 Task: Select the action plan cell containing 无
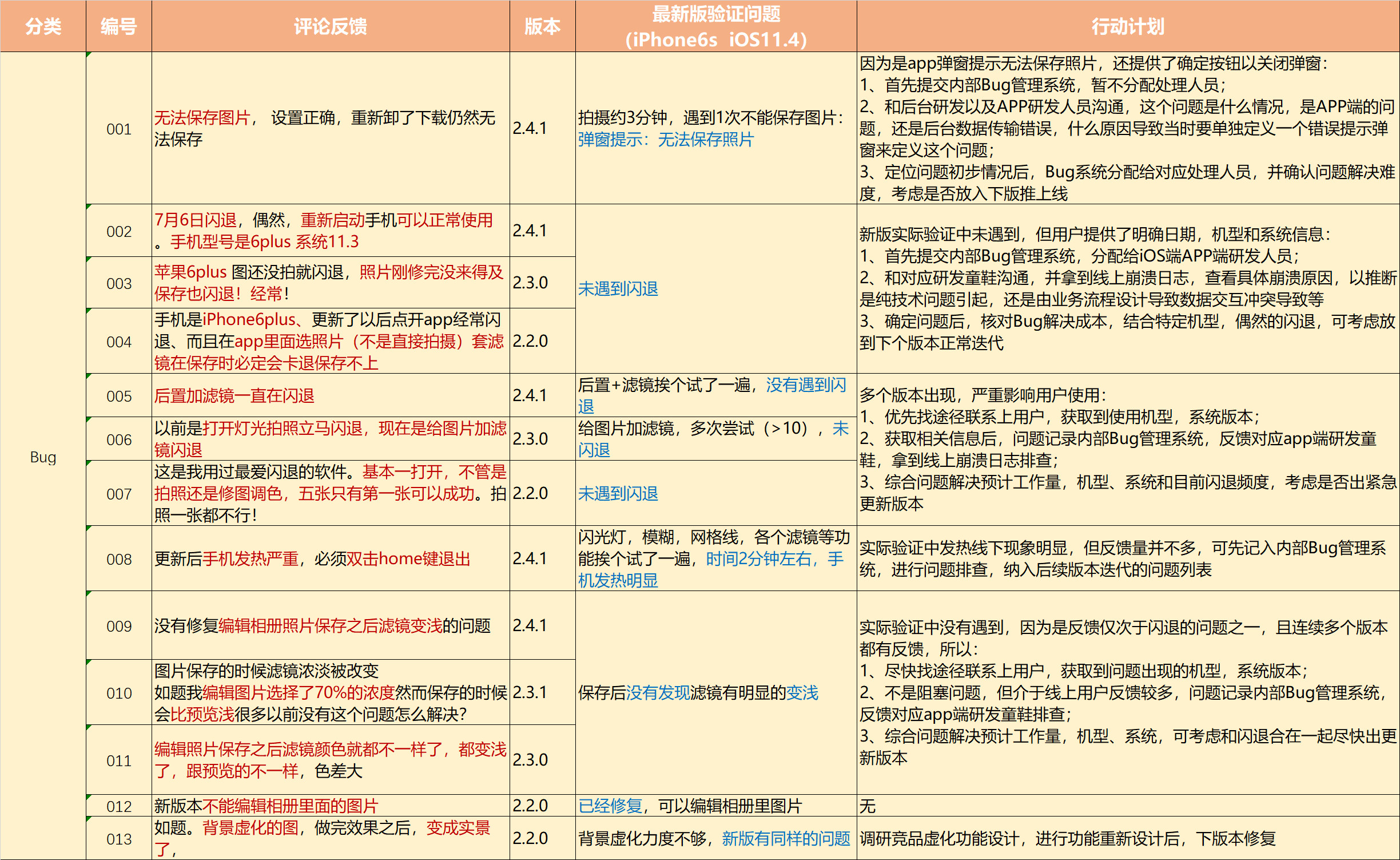(x=1127, y=806)
